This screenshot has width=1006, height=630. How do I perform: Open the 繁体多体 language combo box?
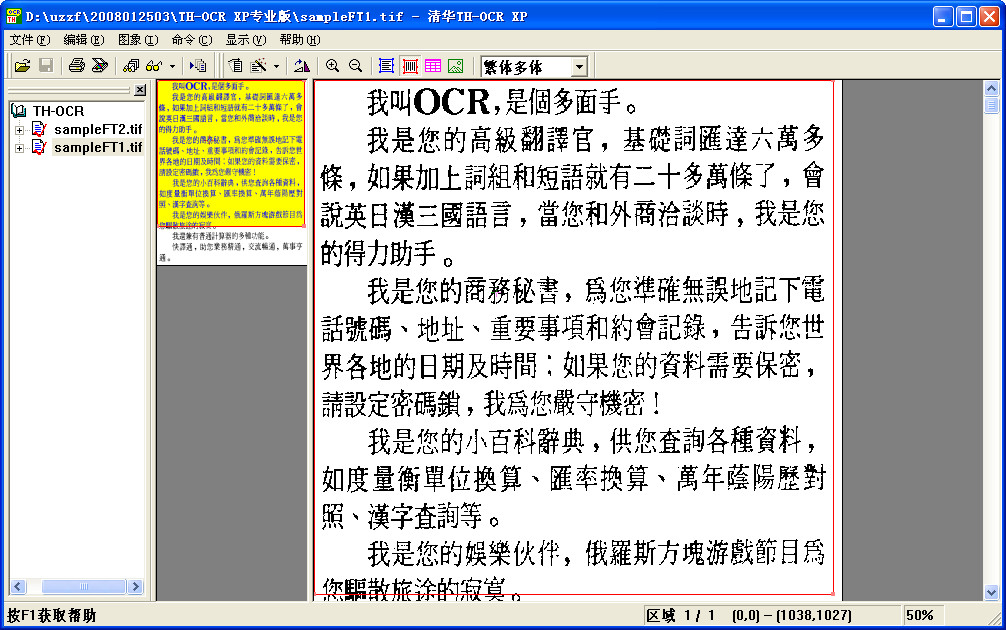coord(579,66)
